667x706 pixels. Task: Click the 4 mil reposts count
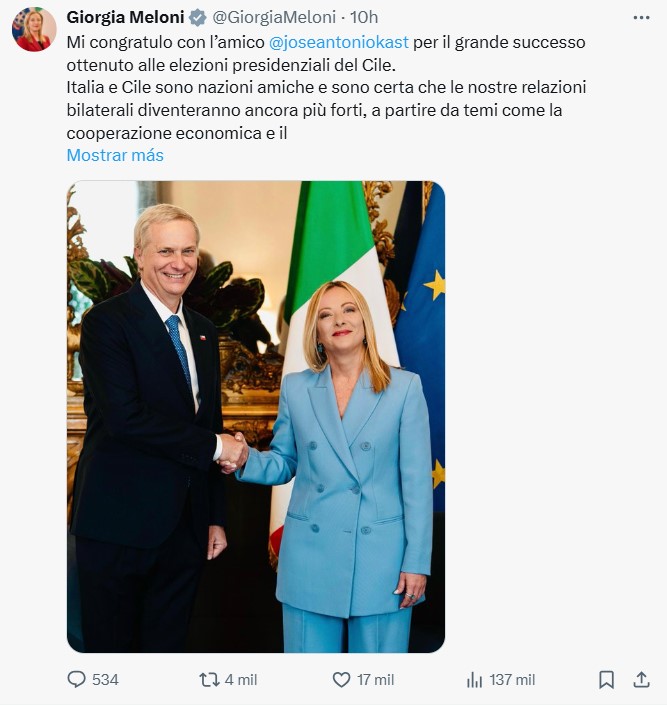coord(241,679)
